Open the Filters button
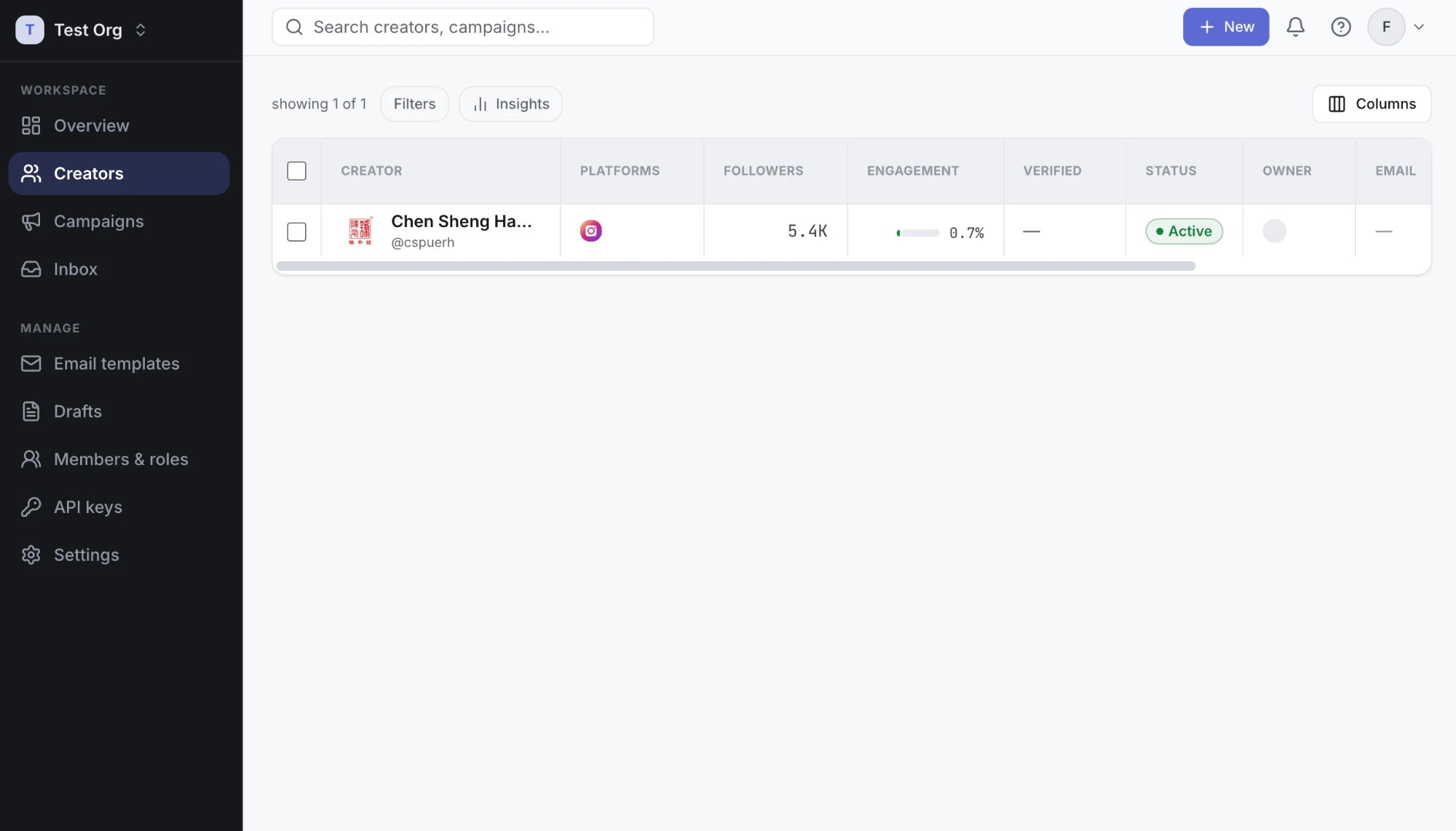This screenshot has width=1456, height=831. (414, 104)
